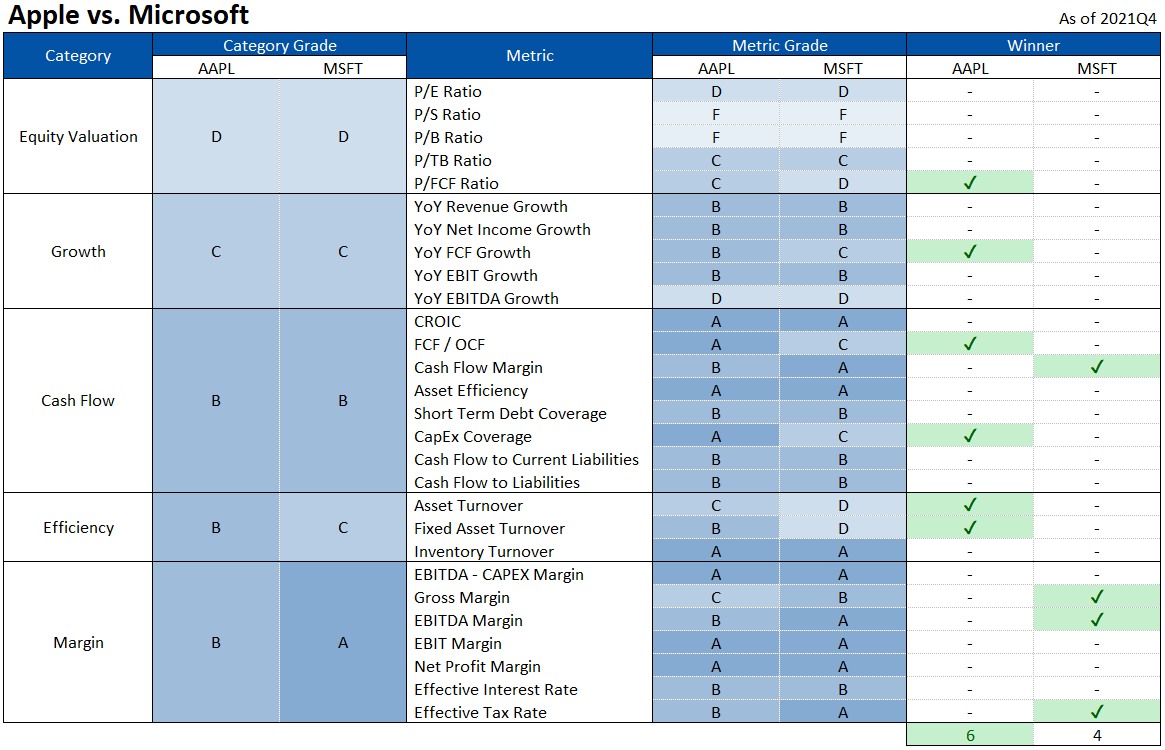
Task: Click AAPL winner checkmark for YoY FCF Growth
Action: click(x=970, y=251)
